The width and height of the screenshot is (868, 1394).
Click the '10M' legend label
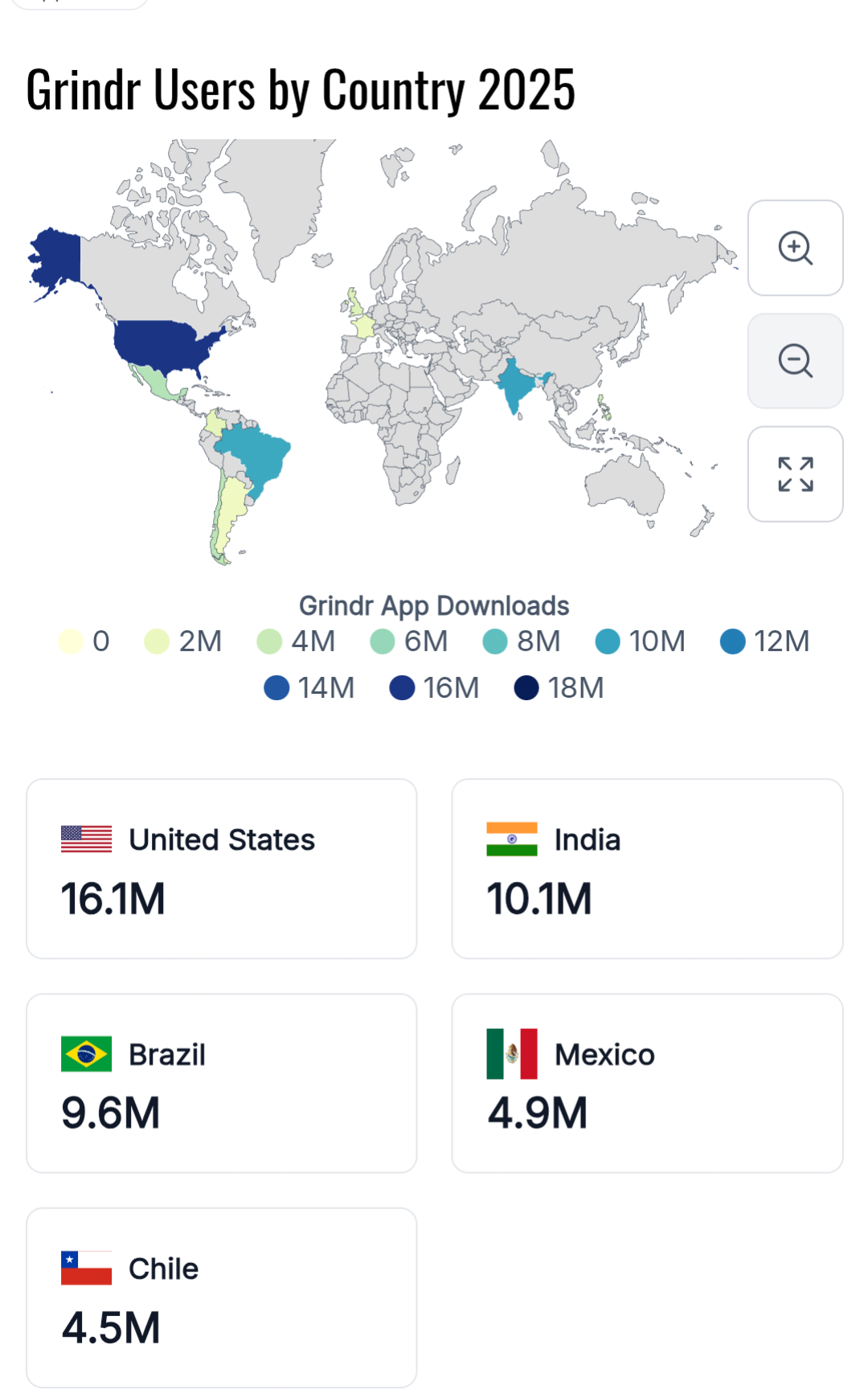click(657, 642)
